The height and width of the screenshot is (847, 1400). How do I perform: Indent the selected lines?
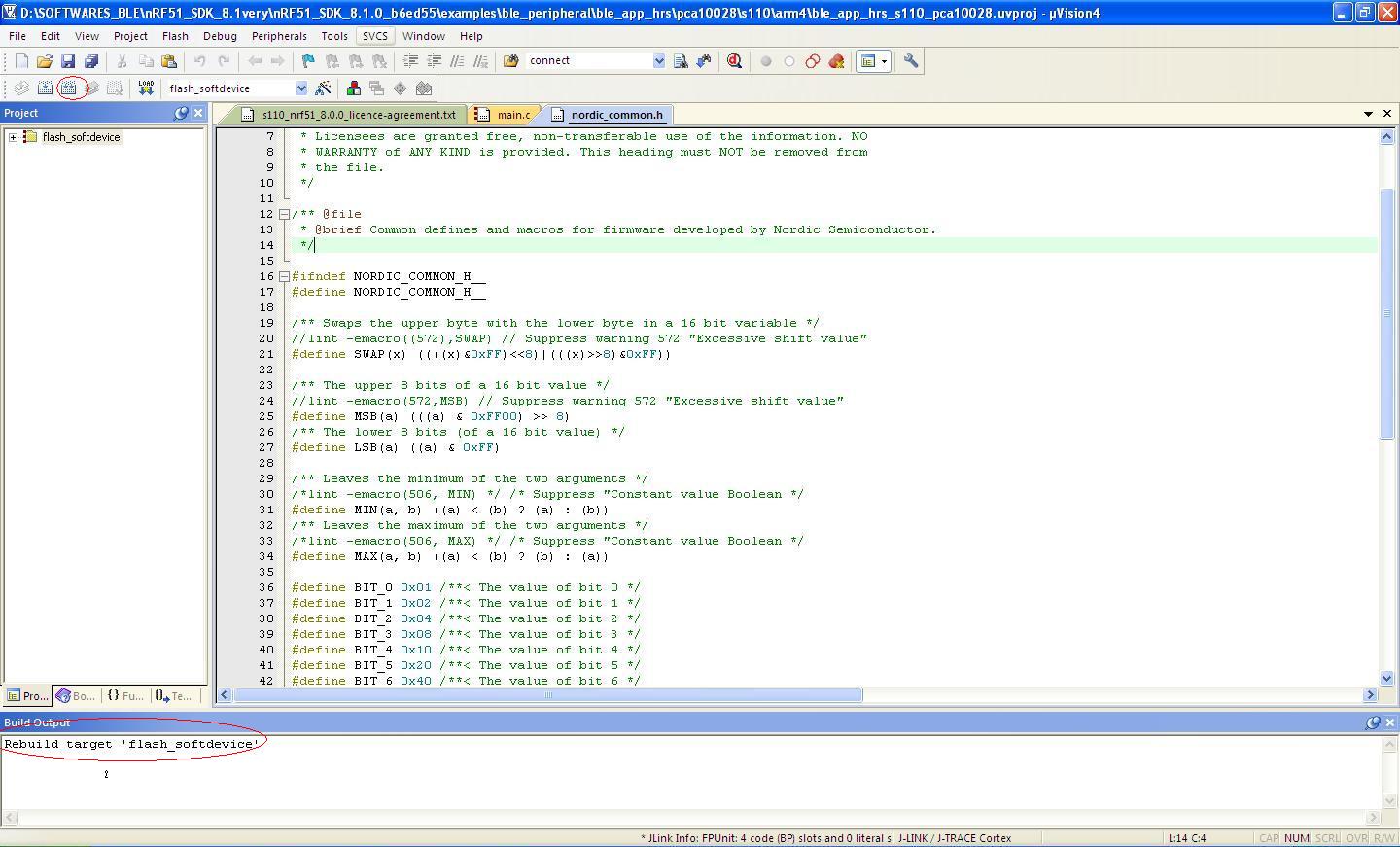click(x=410, y=61)
